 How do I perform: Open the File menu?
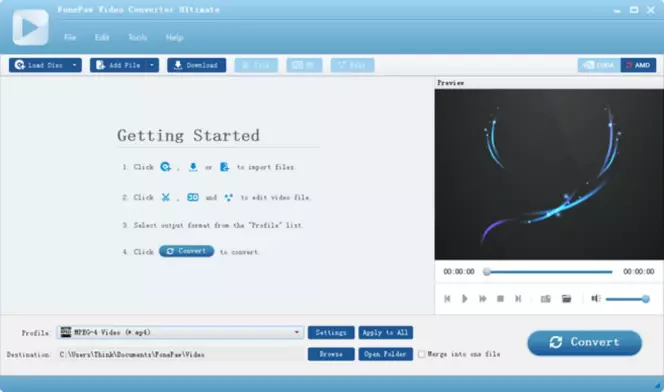click(x=70, y=37)
